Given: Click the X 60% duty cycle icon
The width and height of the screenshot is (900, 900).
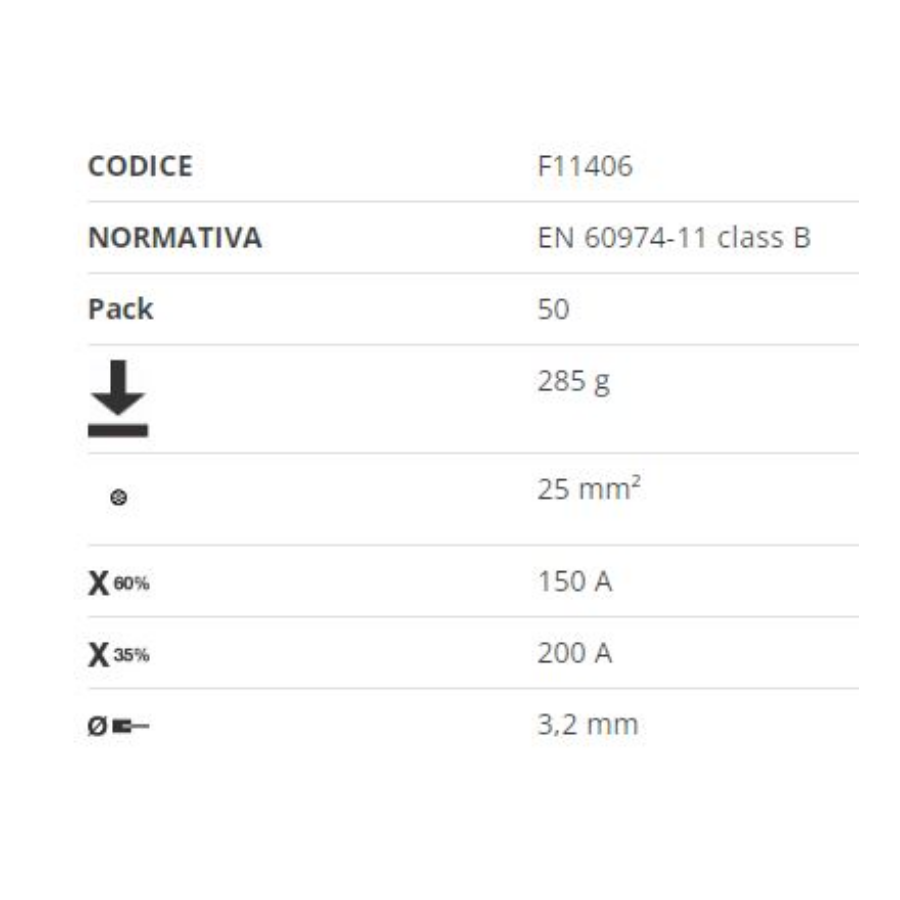Looking at the screenshot, I should [119, 583].
